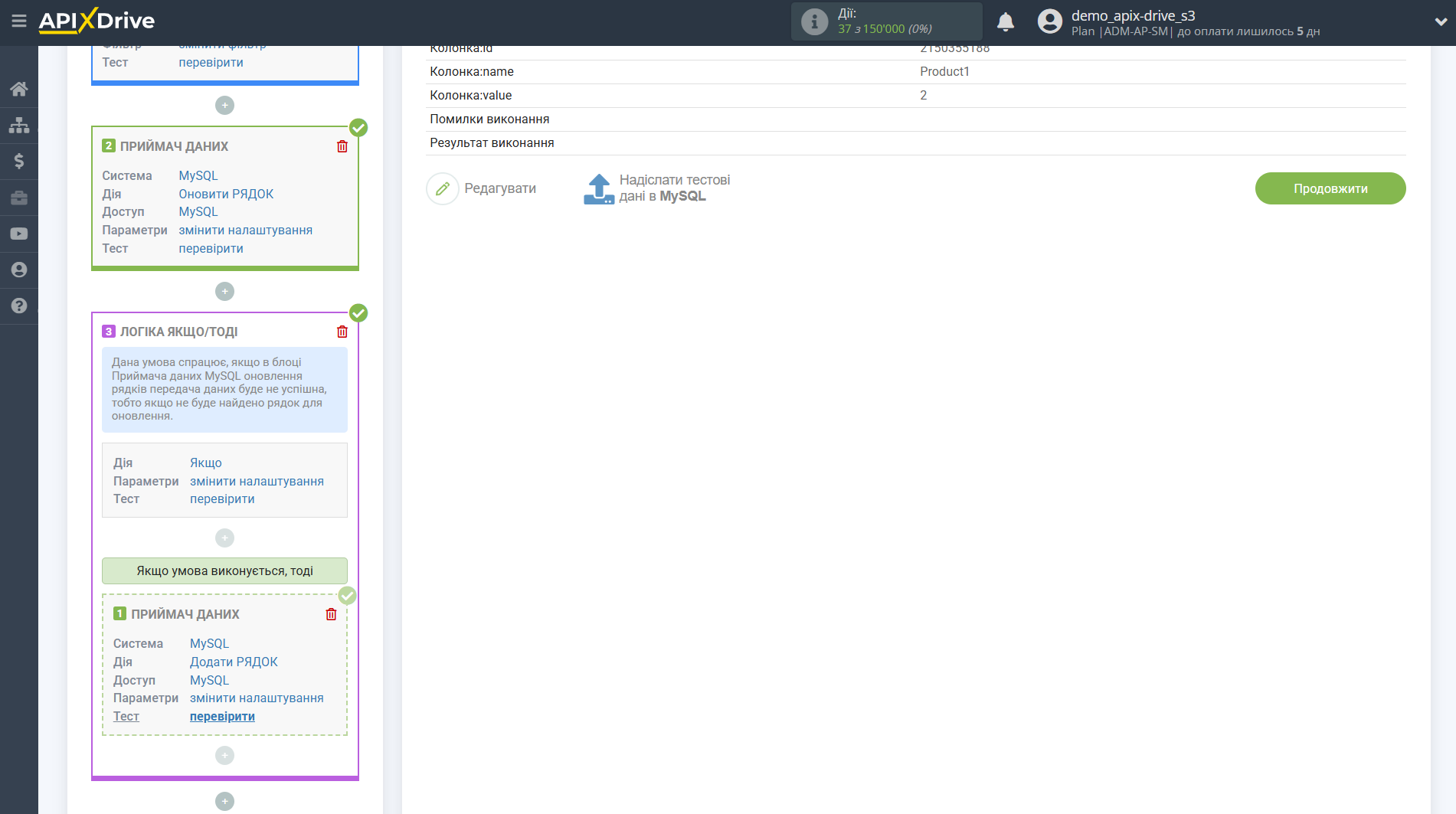The image size is (1456, 814).
Task: Open the help question mark icon
Action: pyautogui.click(x=19, y=306)
